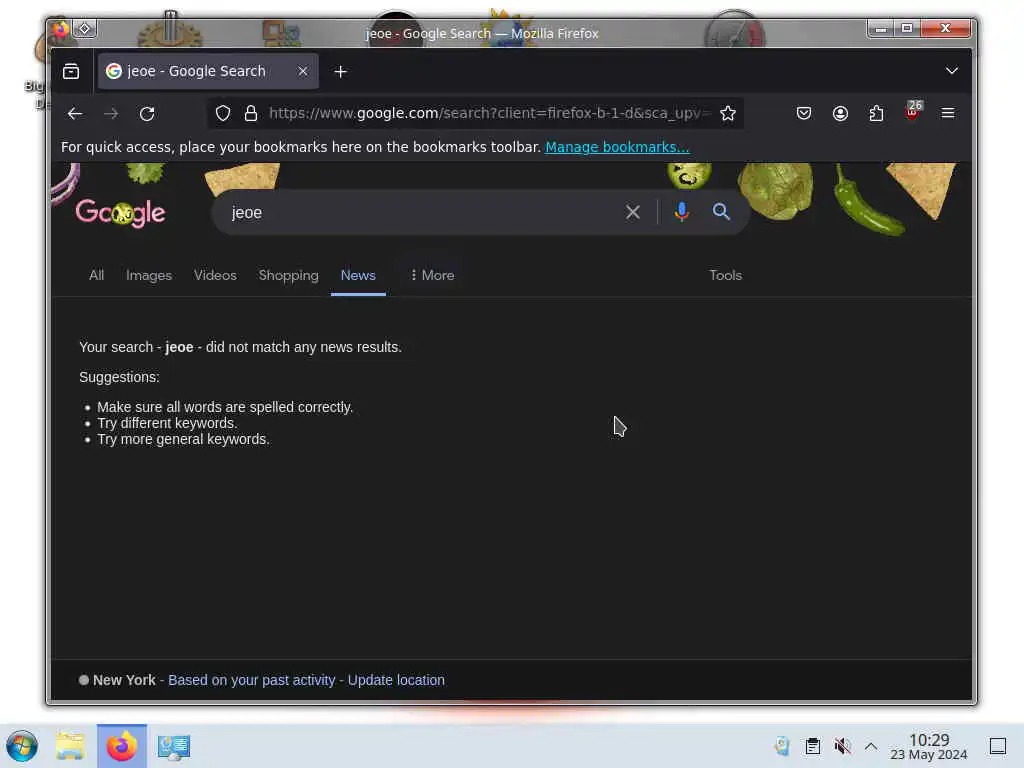Select the jeoe - Google Search browser tab

pyautogui.click(x=208, y=71)
